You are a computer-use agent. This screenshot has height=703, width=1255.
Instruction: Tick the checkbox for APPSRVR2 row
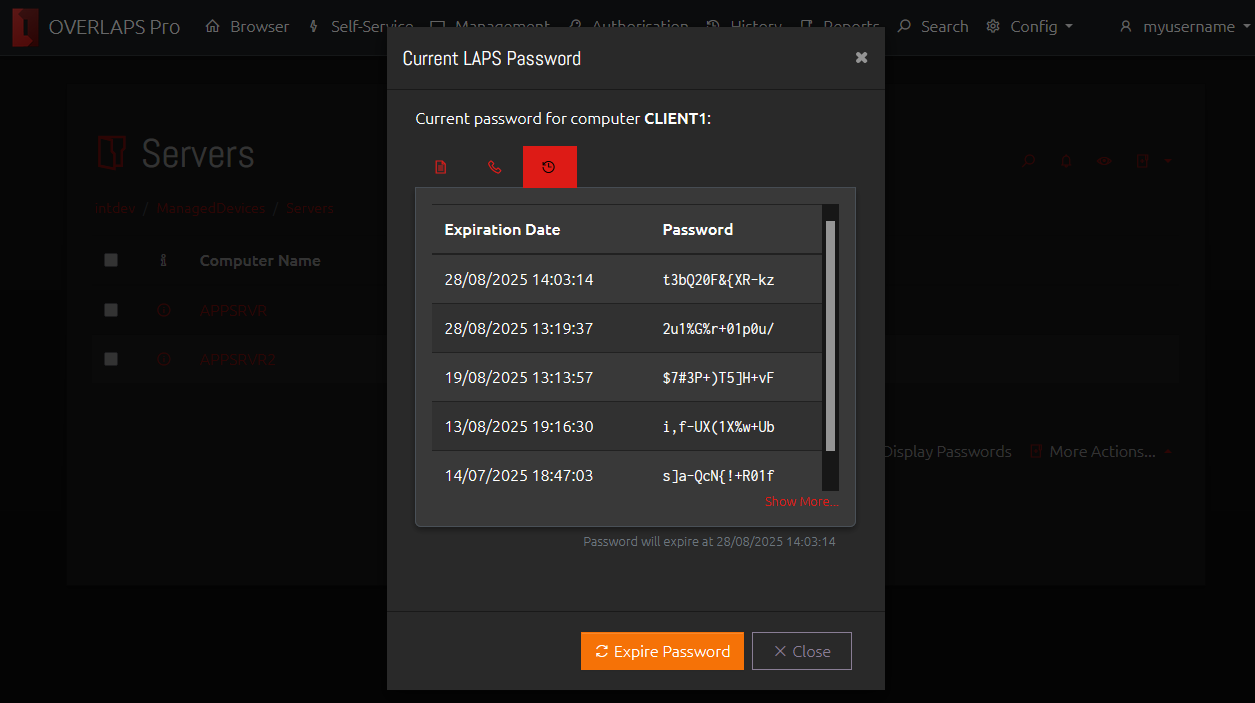point(111,359)
